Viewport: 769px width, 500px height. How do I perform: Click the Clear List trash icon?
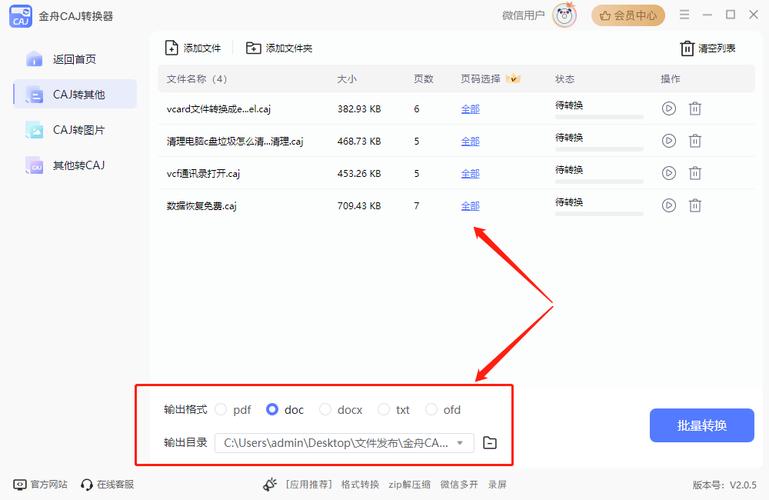(687, 48)
